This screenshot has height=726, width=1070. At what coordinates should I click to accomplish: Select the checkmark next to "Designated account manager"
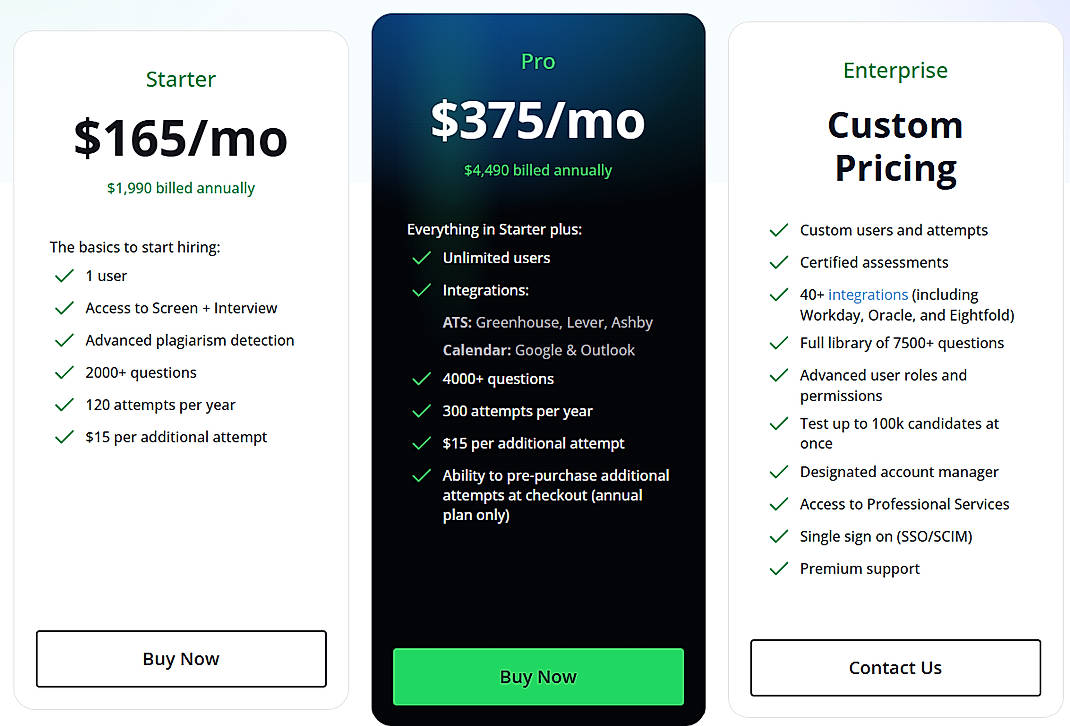coord(779,471)
